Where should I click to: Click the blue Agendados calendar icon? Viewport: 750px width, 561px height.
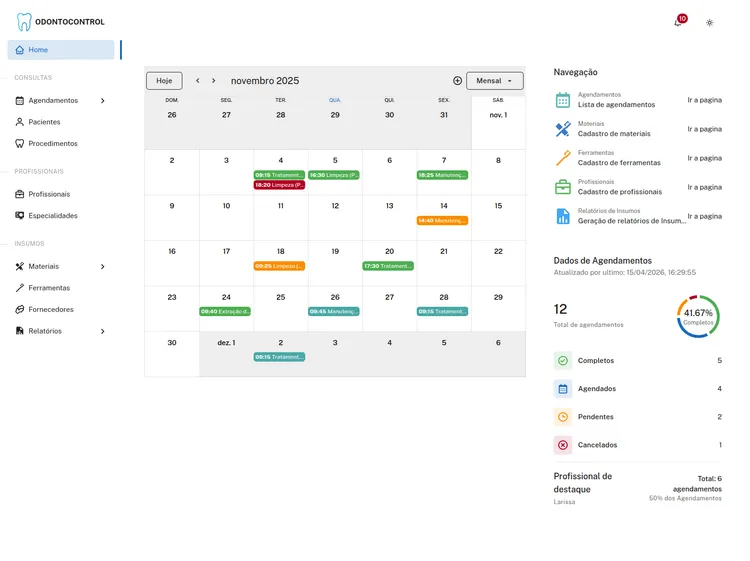point(563,389)
